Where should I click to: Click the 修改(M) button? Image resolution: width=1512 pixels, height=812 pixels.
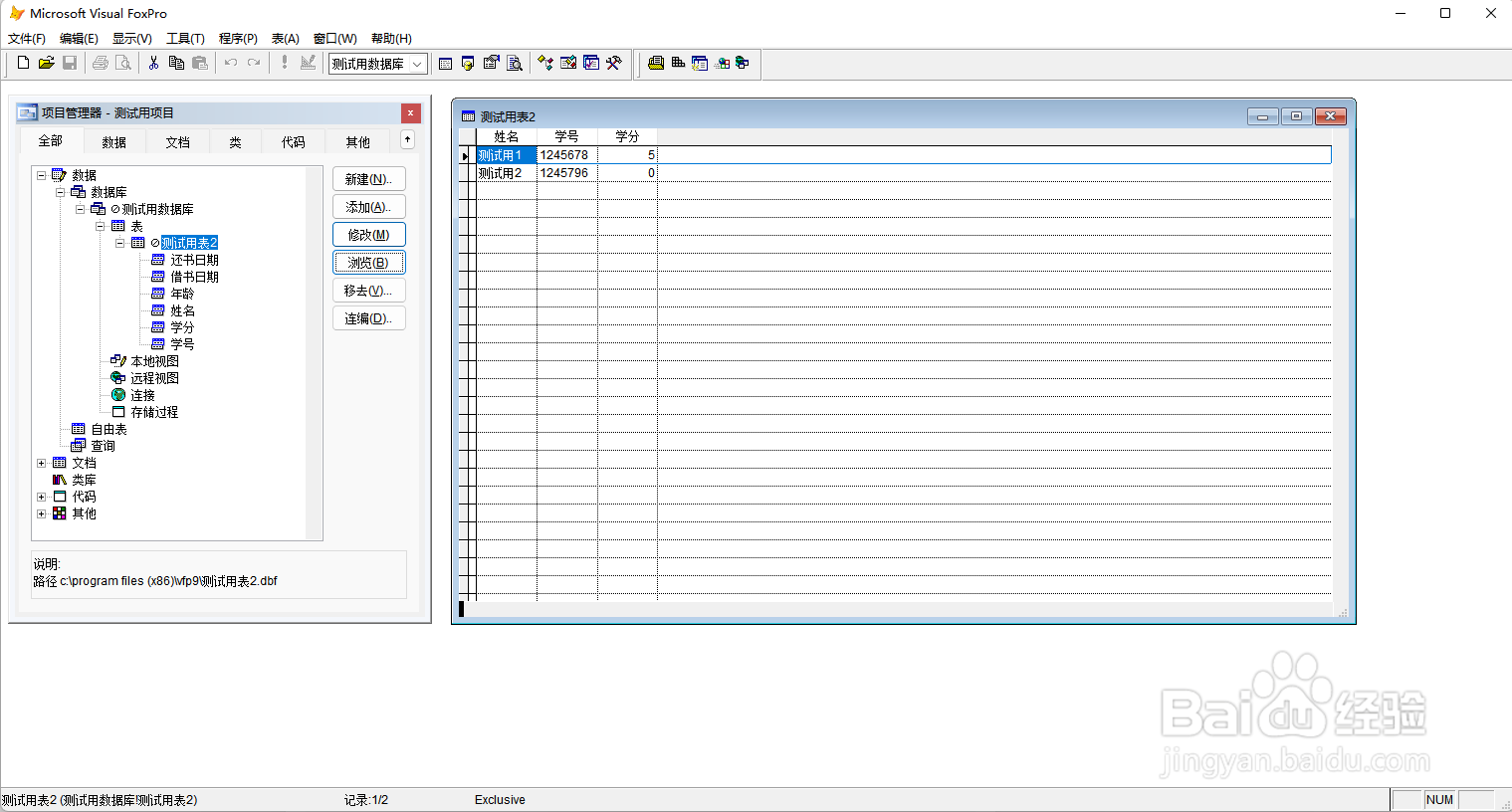tap(368, 235)
